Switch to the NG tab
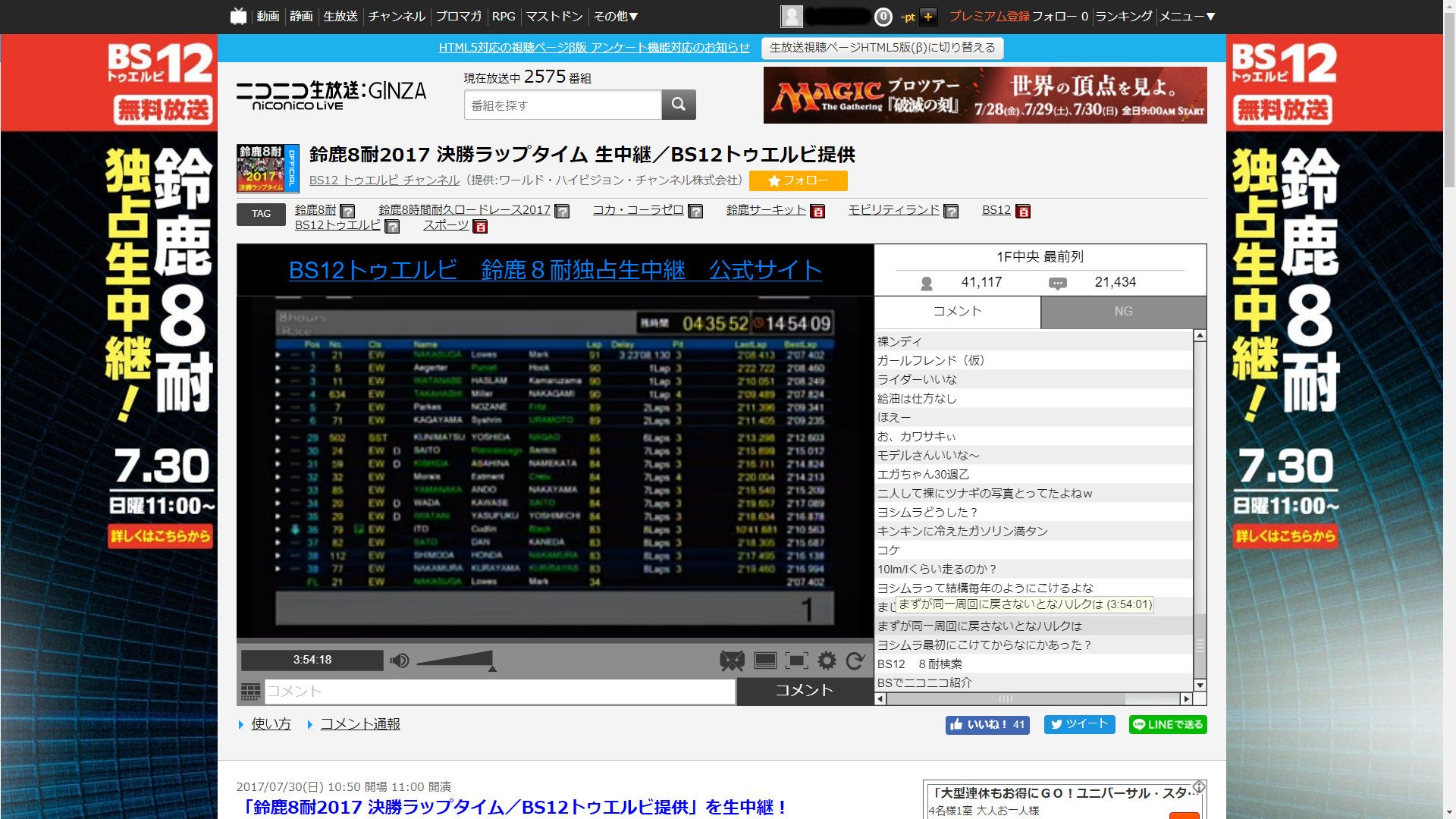1456x819 pixels. (1123, 311)
